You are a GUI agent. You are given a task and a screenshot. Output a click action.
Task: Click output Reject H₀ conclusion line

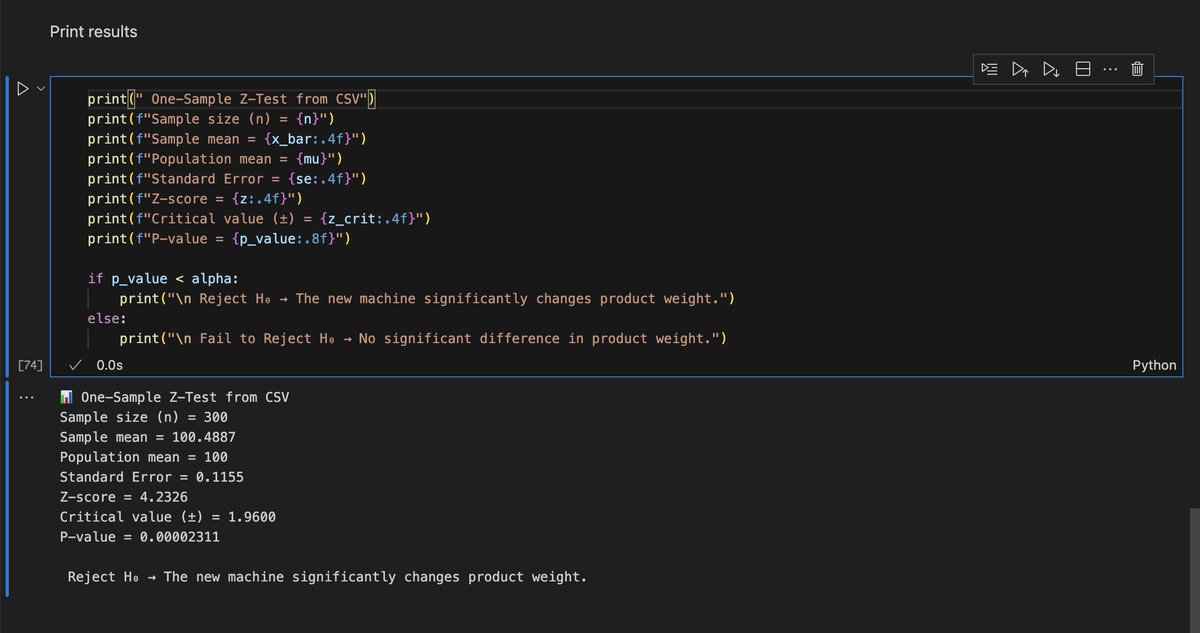click(327, 577)
